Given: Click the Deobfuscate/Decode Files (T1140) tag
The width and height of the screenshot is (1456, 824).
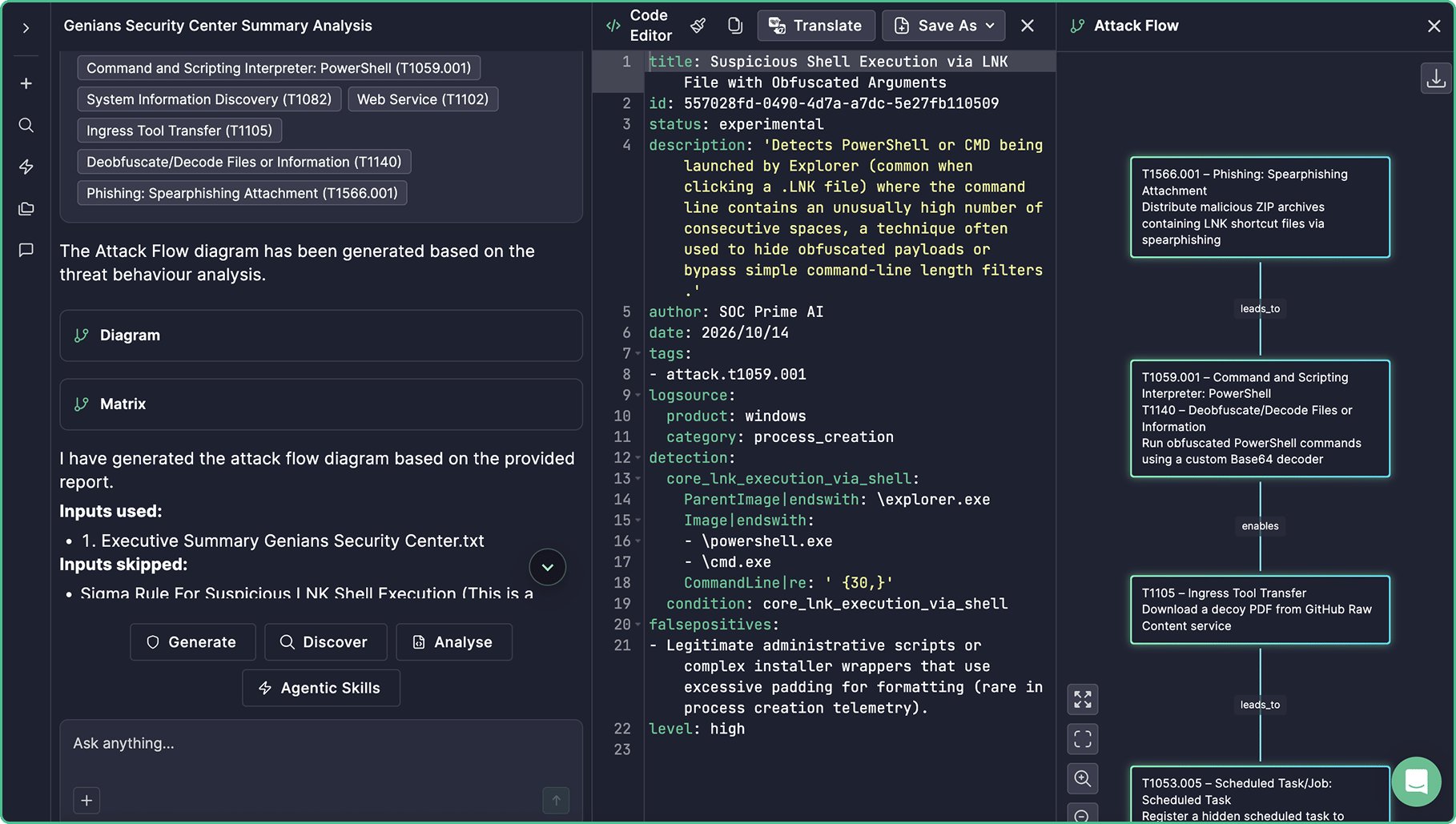Looking at the screenshot, I should (244, 162).
